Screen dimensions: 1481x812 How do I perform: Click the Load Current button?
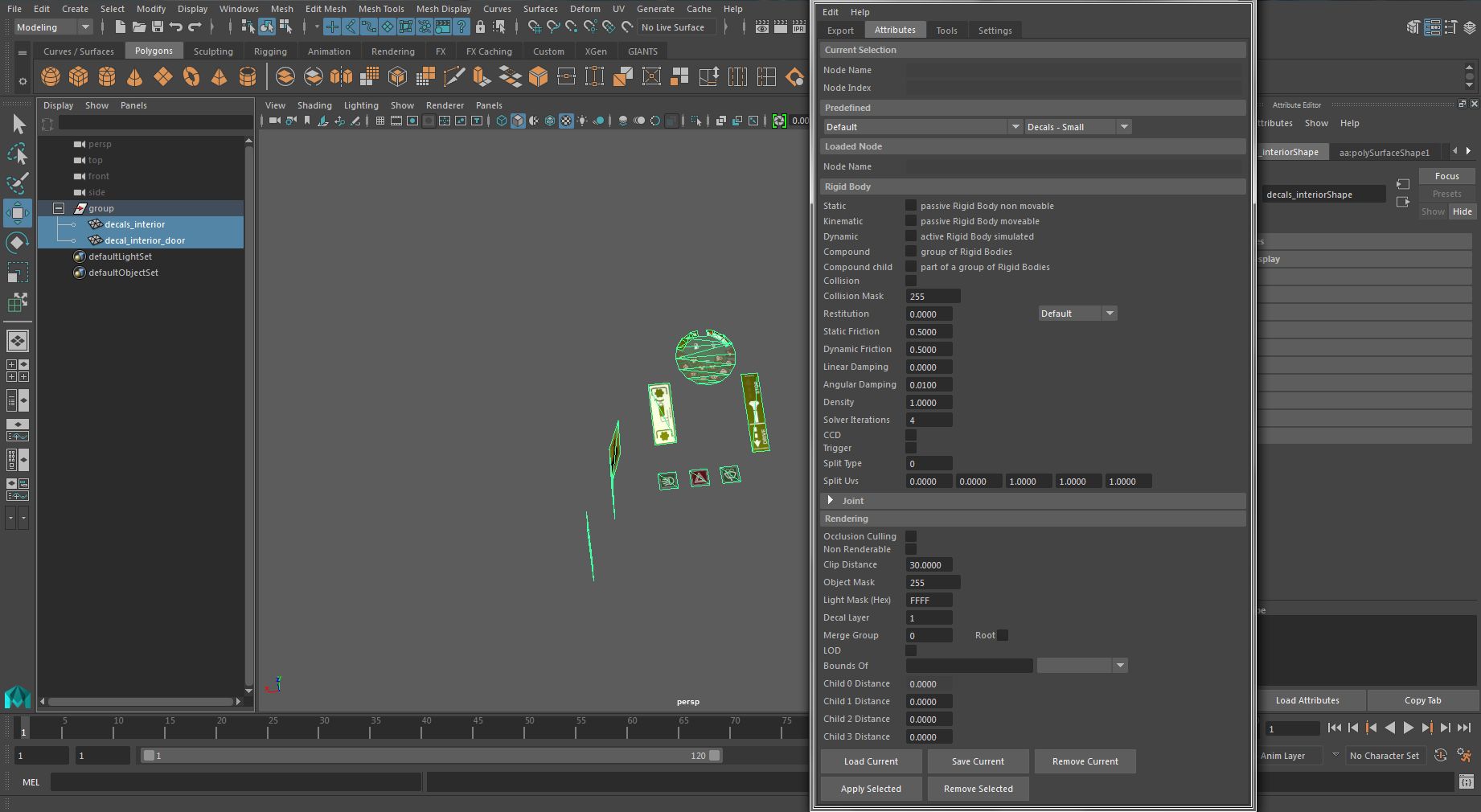(x=871, y=761)
